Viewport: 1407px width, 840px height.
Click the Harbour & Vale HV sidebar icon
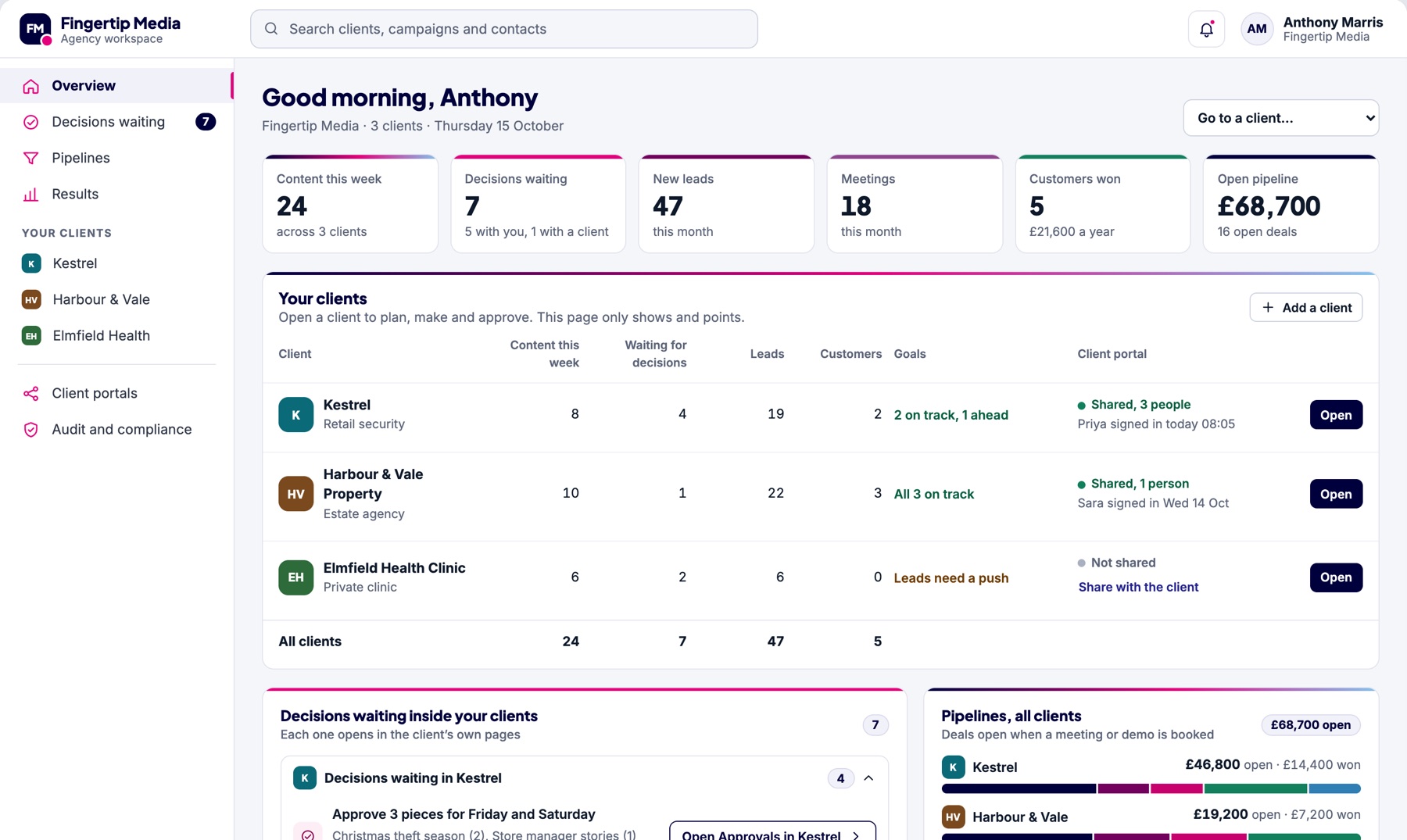[31, 299]
